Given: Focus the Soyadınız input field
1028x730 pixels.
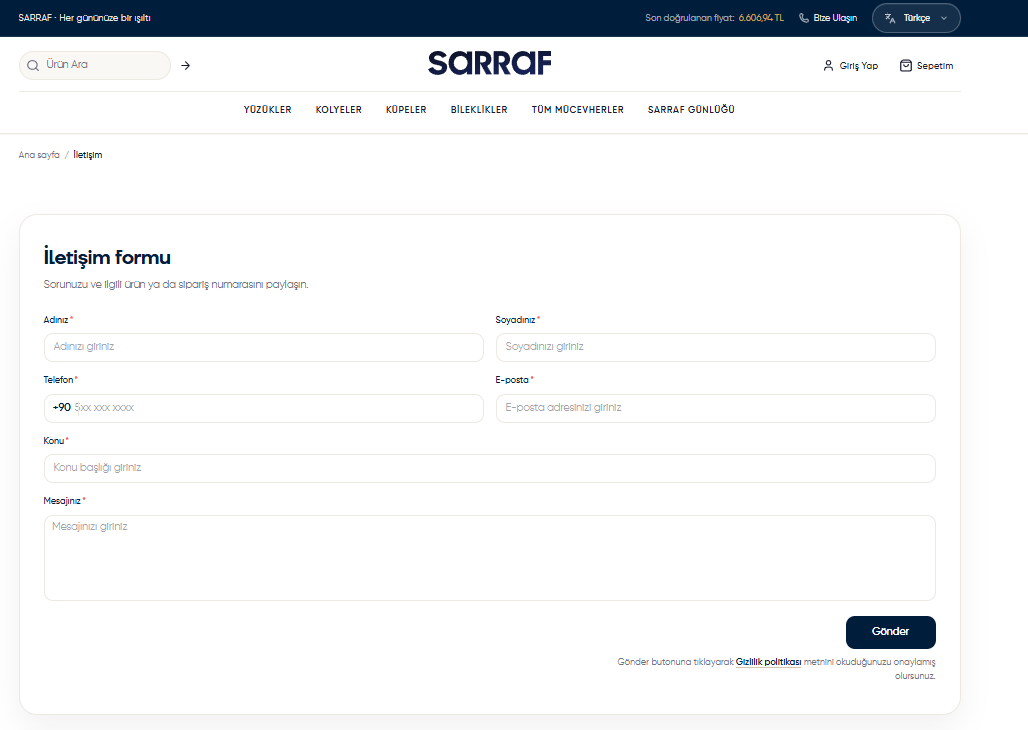Looking at the screenshot, I should (715, 347).
